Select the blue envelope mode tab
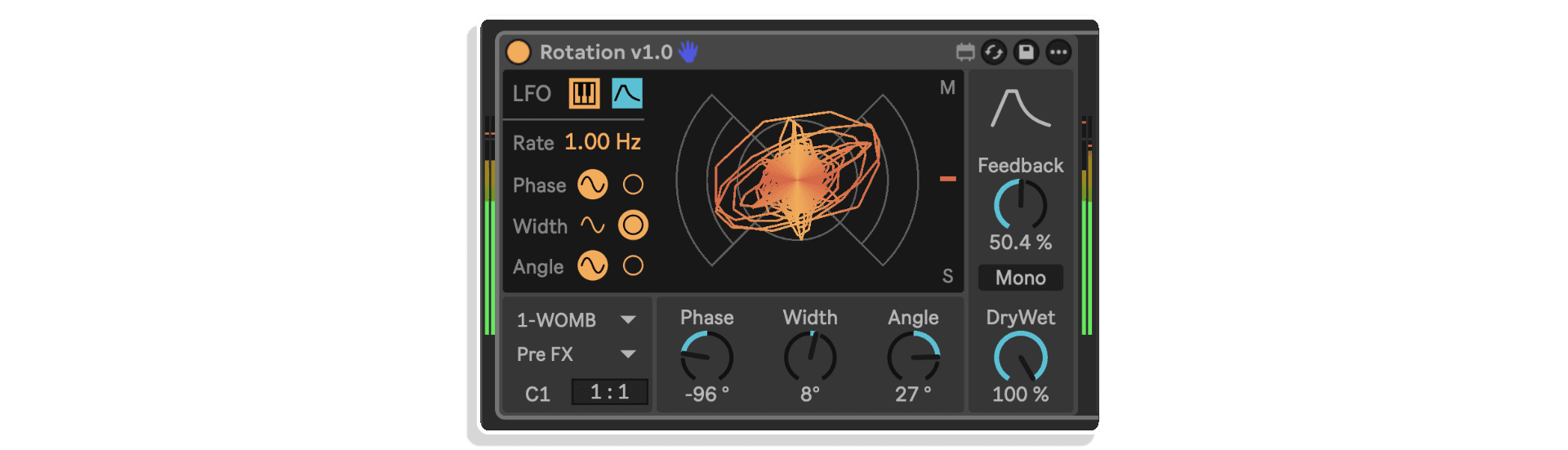This screenshot has height=450, width=1568. (627, 93)
